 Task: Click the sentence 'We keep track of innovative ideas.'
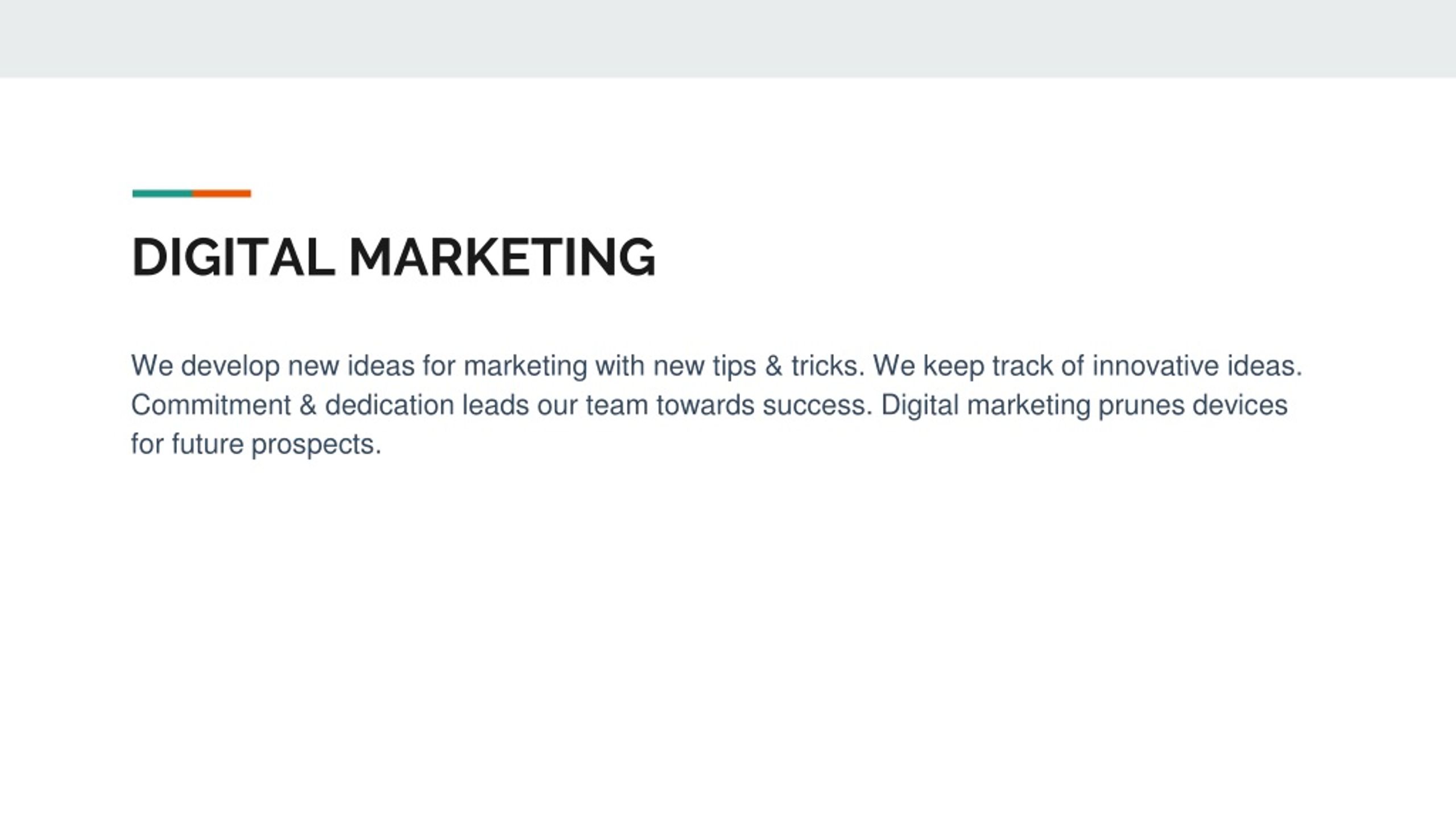[1087, 366]
